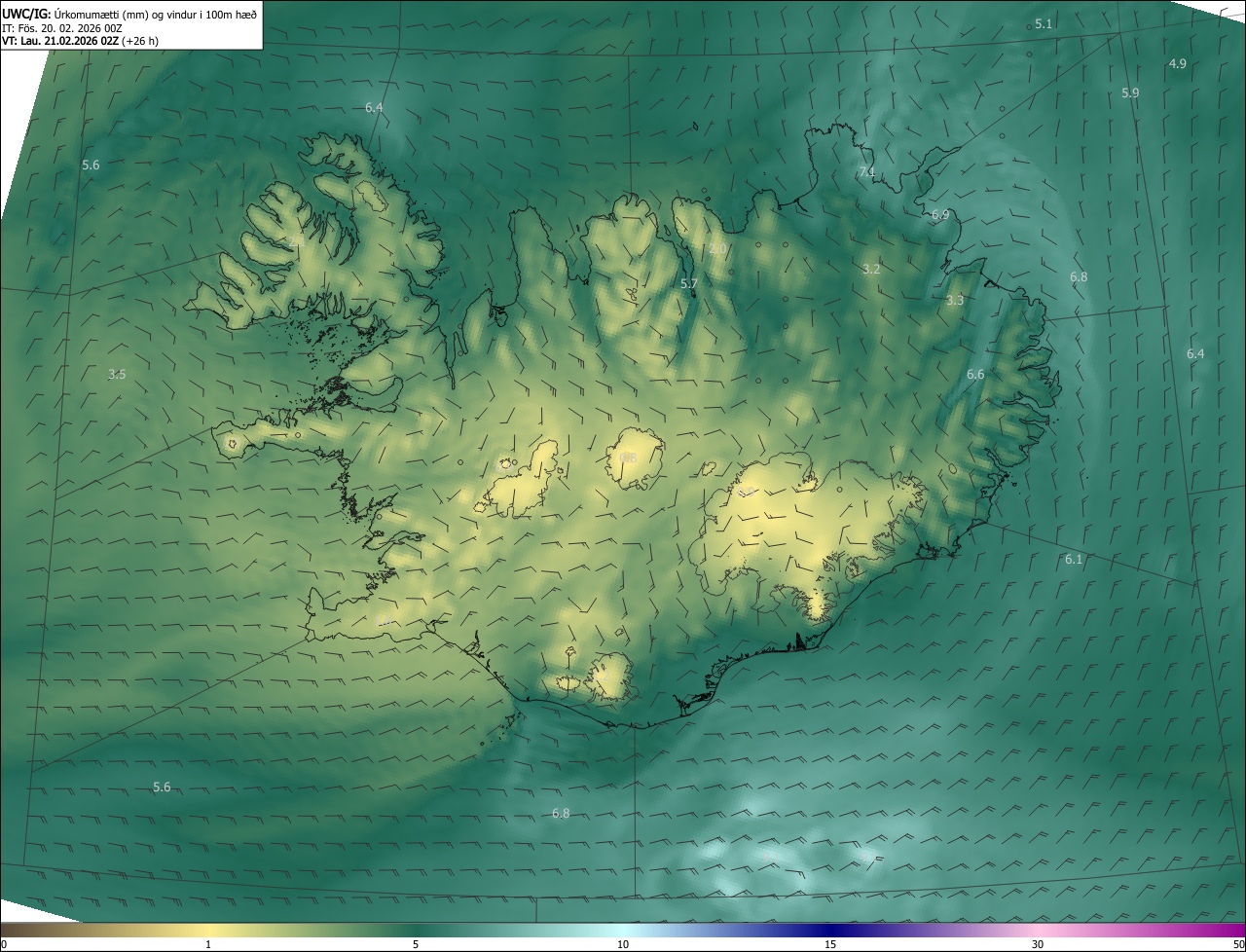Click the title text "UWC/IG: Úrkomumætti (mm)"
Image resolution: width=1246 pixels, height=952 pixels.
tap(77, 14)
